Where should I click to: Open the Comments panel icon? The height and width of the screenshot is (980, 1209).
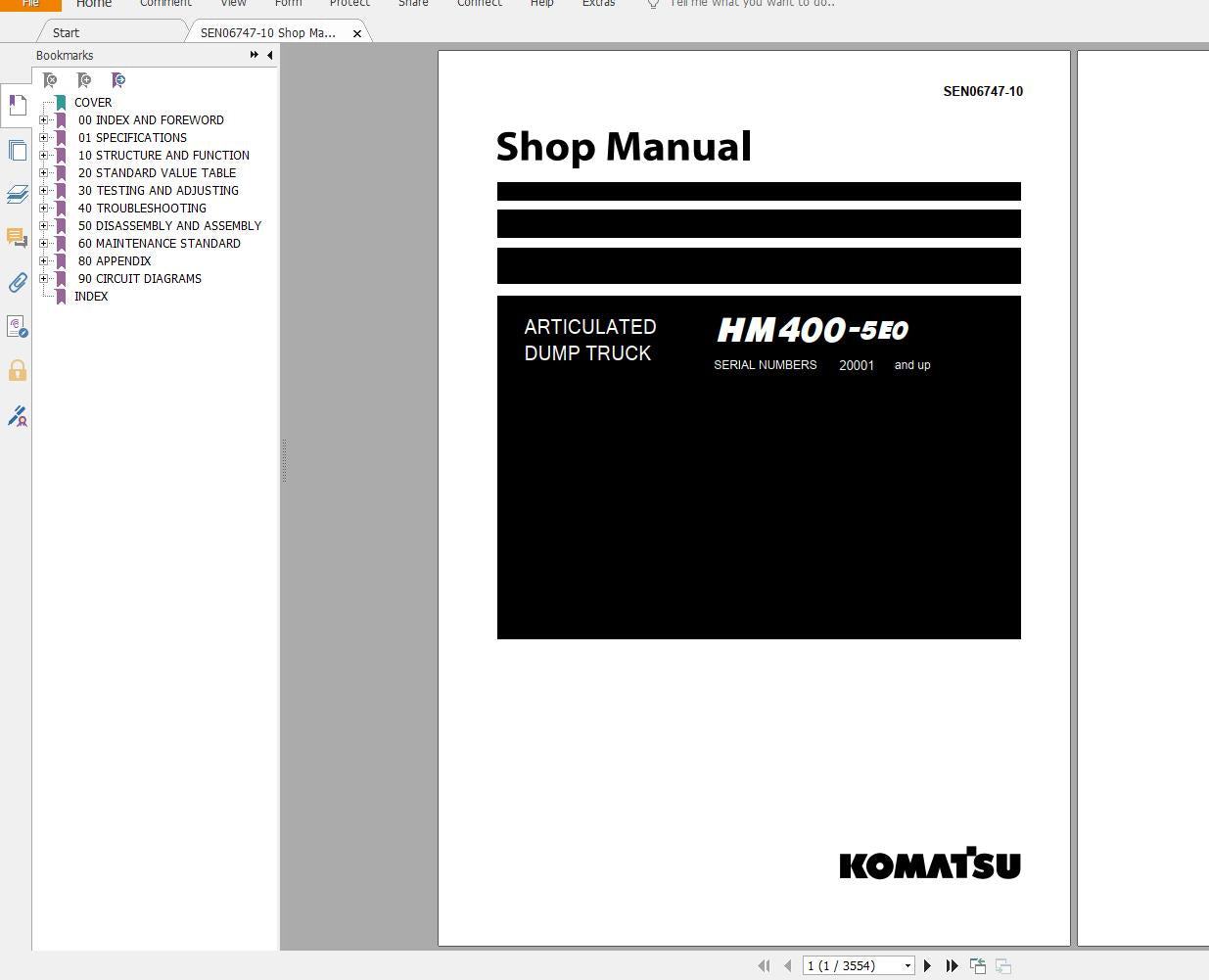17,238
